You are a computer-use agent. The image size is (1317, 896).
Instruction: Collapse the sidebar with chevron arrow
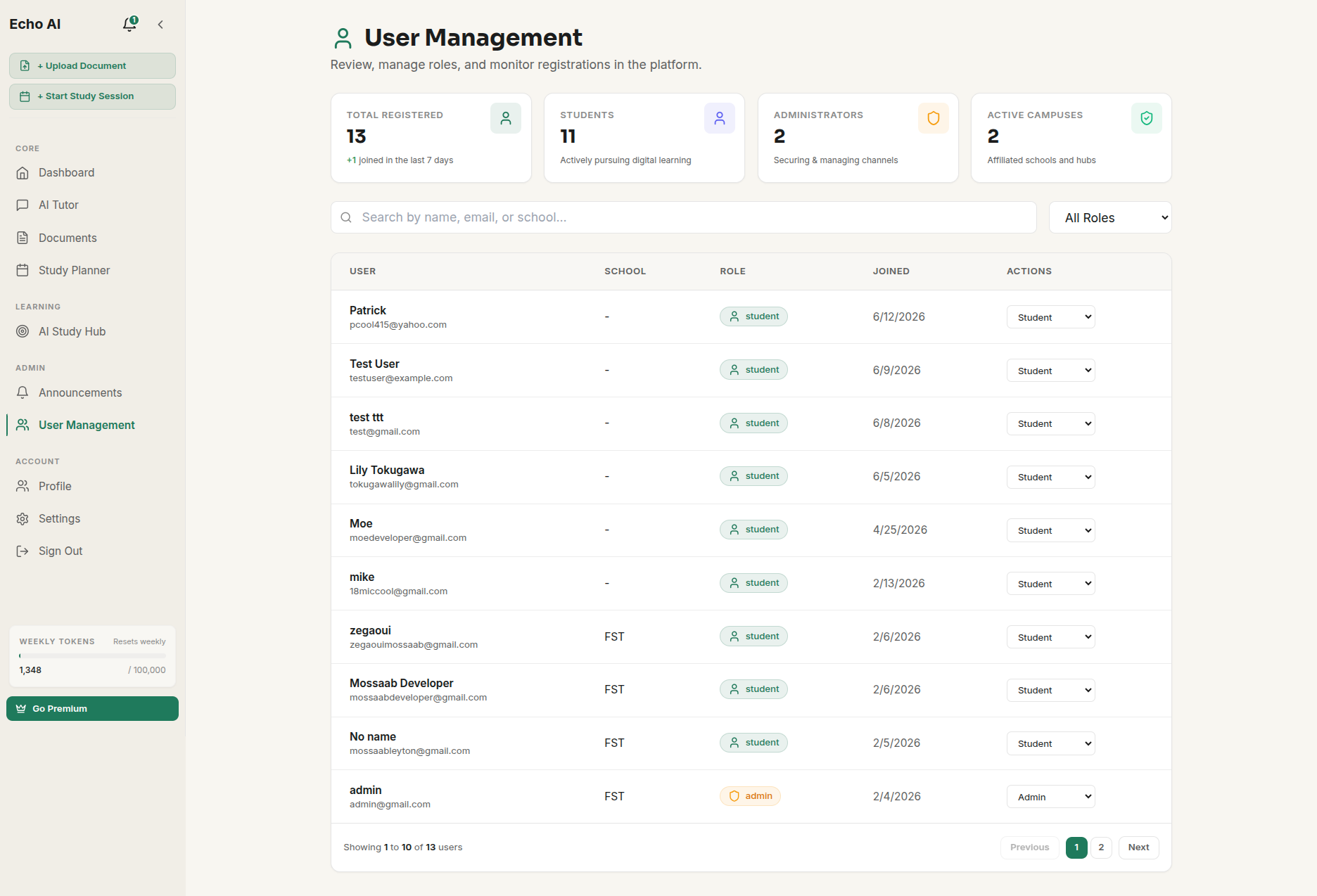(160, 25)
